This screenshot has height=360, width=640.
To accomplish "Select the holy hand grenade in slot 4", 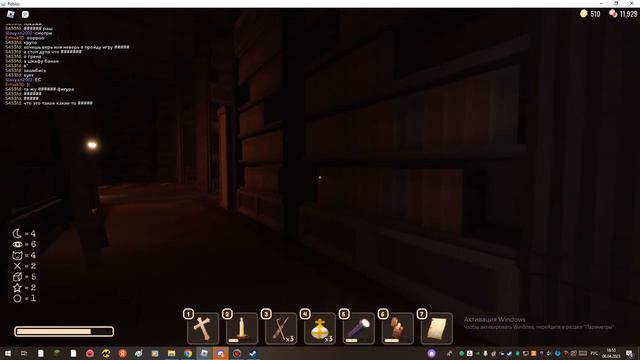I will click(x=320, y=329).
